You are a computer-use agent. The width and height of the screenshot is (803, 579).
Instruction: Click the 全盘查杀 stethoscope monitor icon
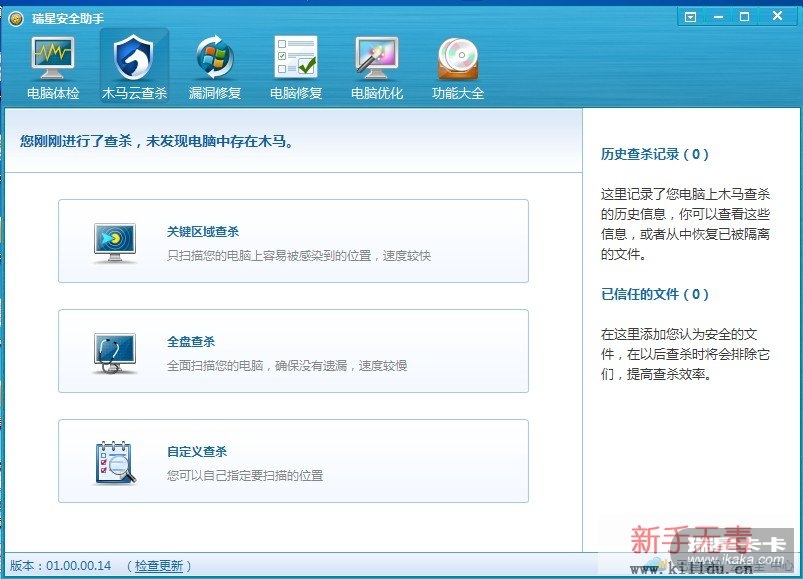(115, 353)
